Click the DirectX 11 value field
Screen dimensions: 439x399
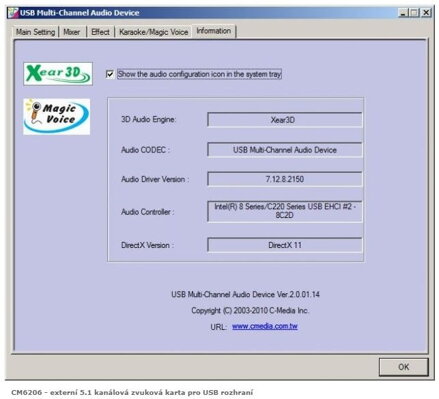point(284,245)
